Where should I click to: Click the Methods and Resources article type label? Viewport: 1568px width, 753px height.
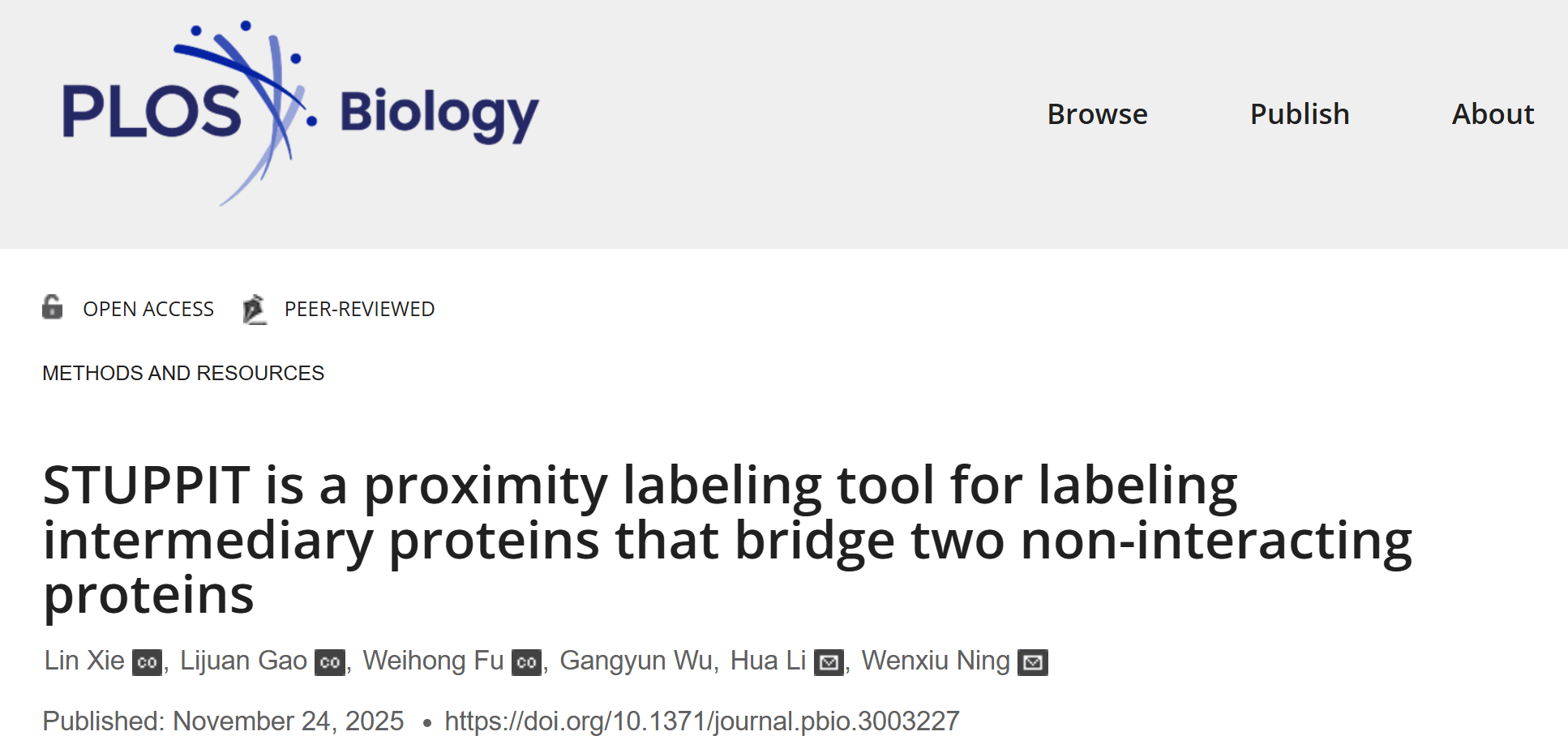[x=183, y=373]
